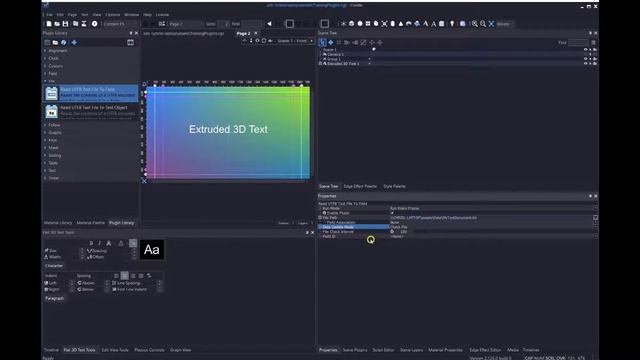Screen dimensions: 640x360
Task: Select Extruded 3D Text 1 in Scene Tree
Action: point(343,64)
